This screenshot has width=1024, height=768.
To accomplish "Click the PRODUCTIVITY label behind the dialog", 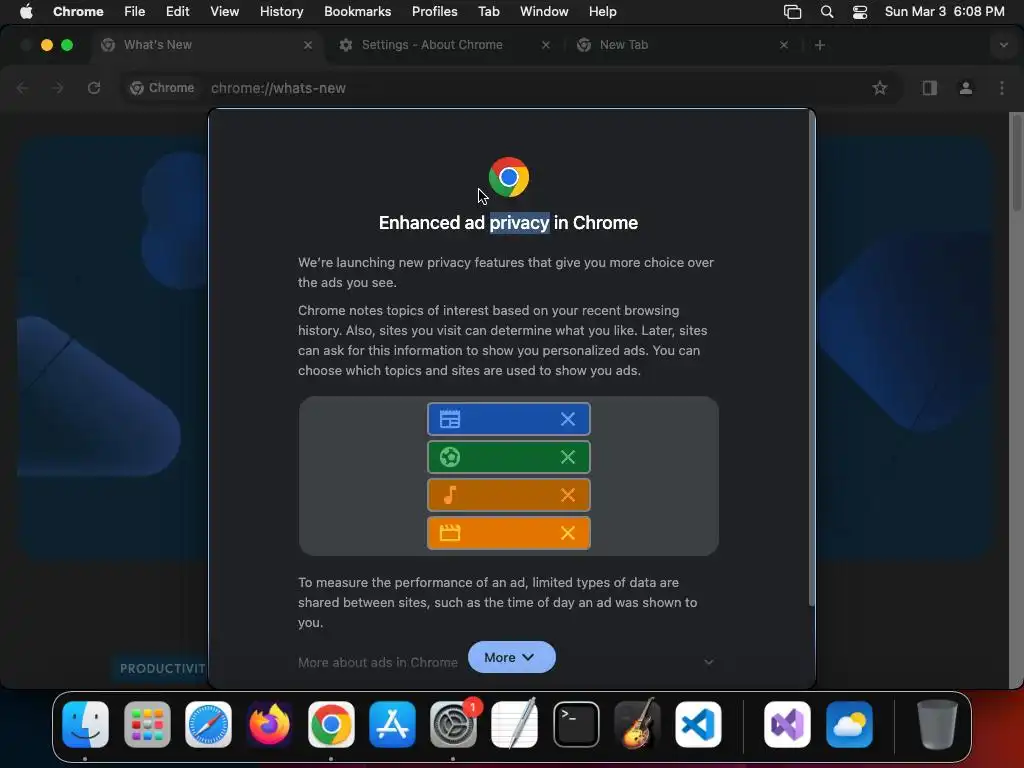I will point(163,669).
